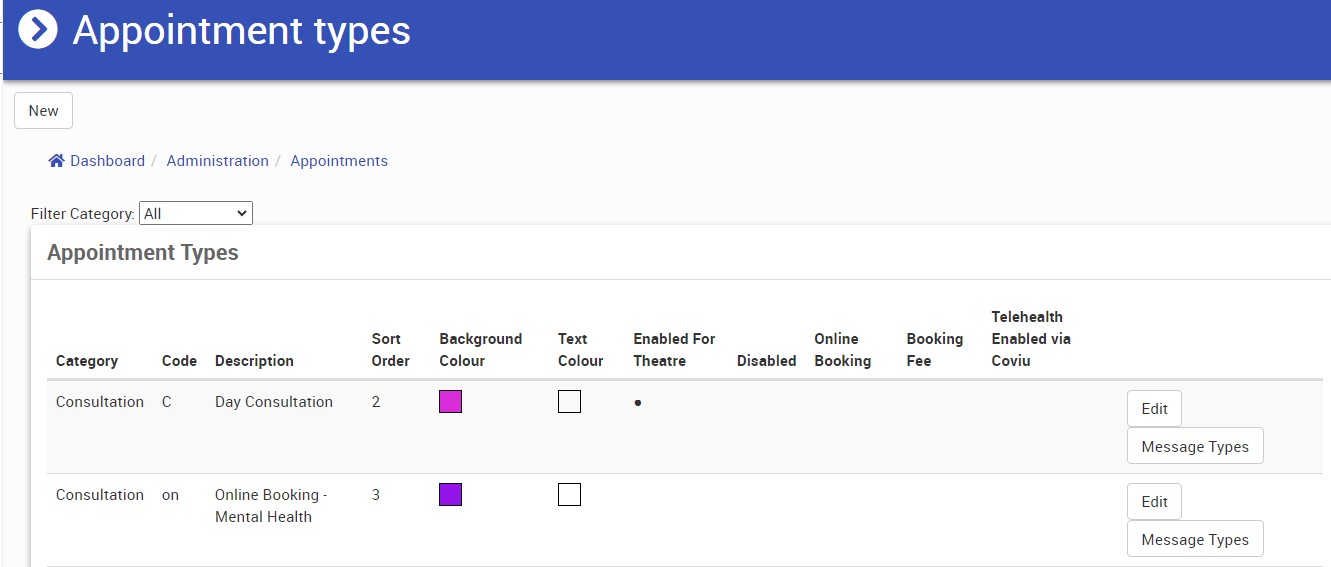Click the home icon in breadcrumb
Image resolution: width=1331 pixels, height=567 pixels.
tap(57, 161)
